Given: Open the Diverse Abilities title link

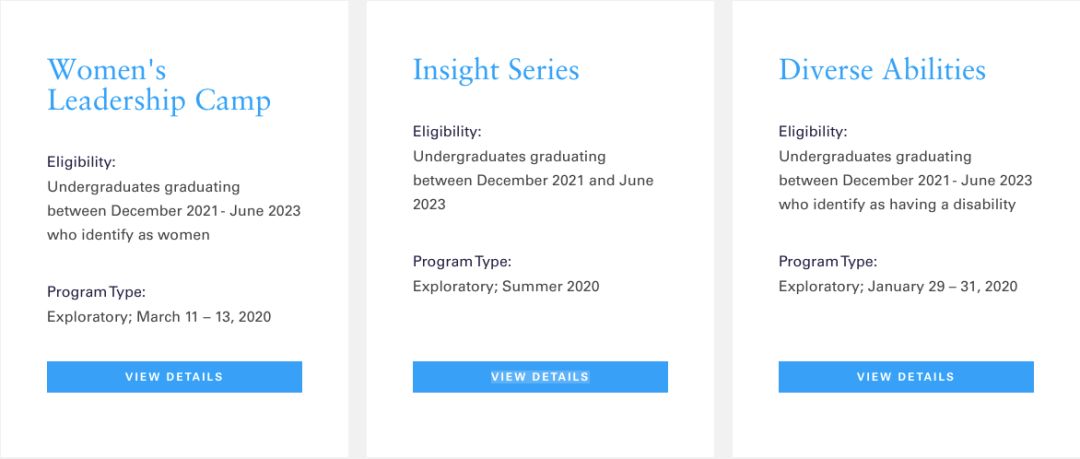Looking at the screenshot, I should pos(882,70).
